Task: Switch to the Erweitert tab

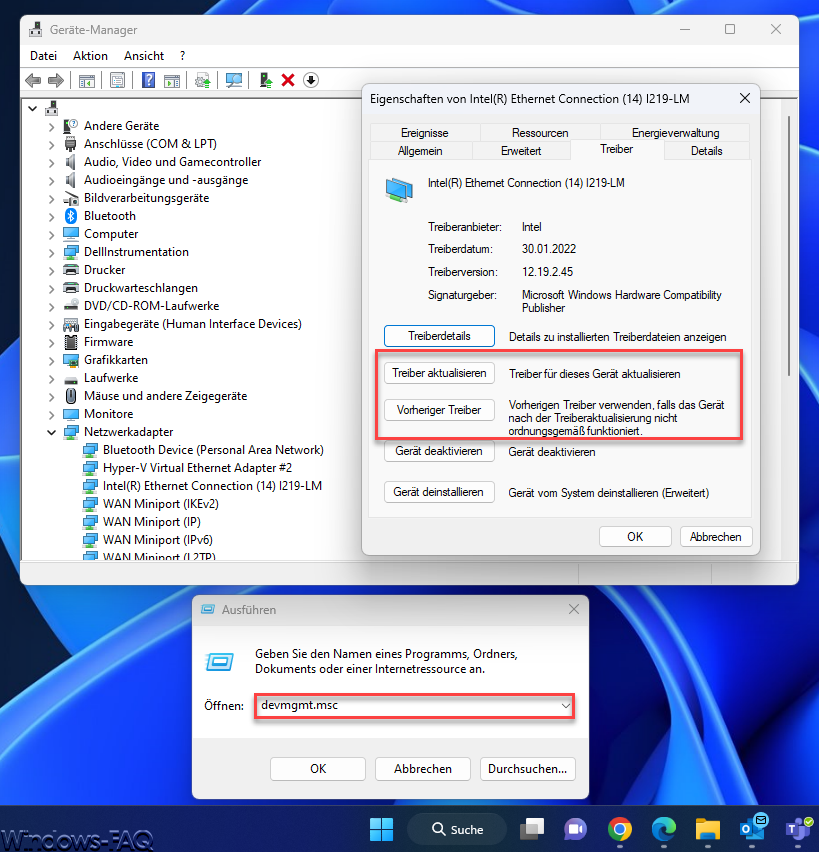Action: pyautogui.click(x=521, y=151)
